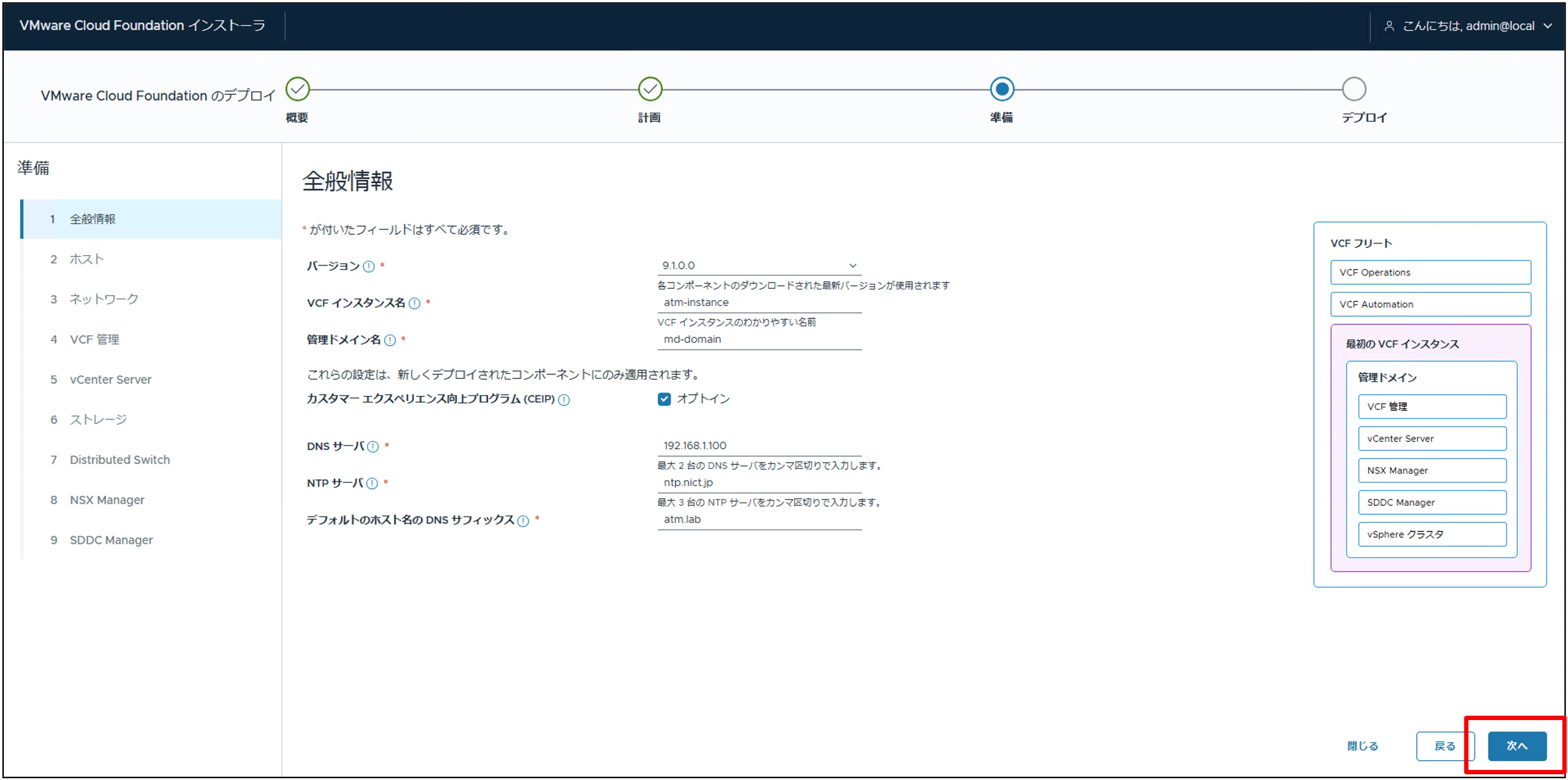Click the 管理ドメイン label in diagram

tap(1387, 378)
